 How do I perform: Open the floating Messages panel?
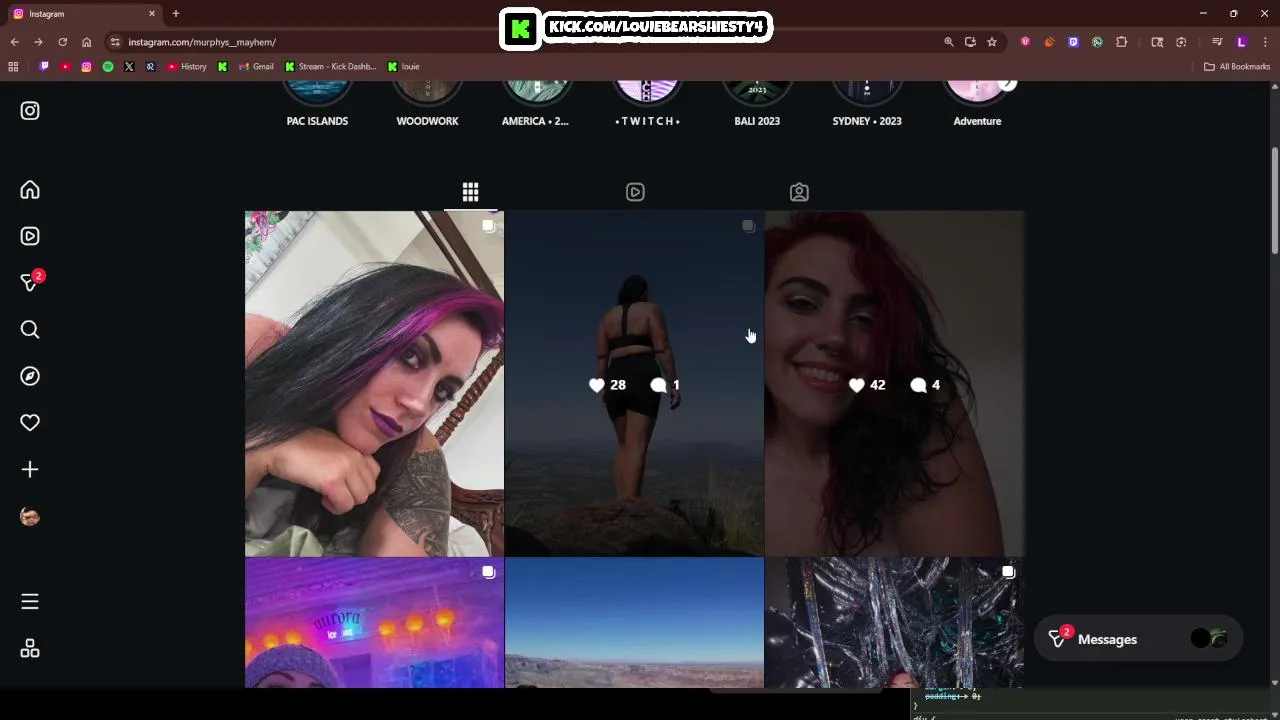tap(1138, 639)
